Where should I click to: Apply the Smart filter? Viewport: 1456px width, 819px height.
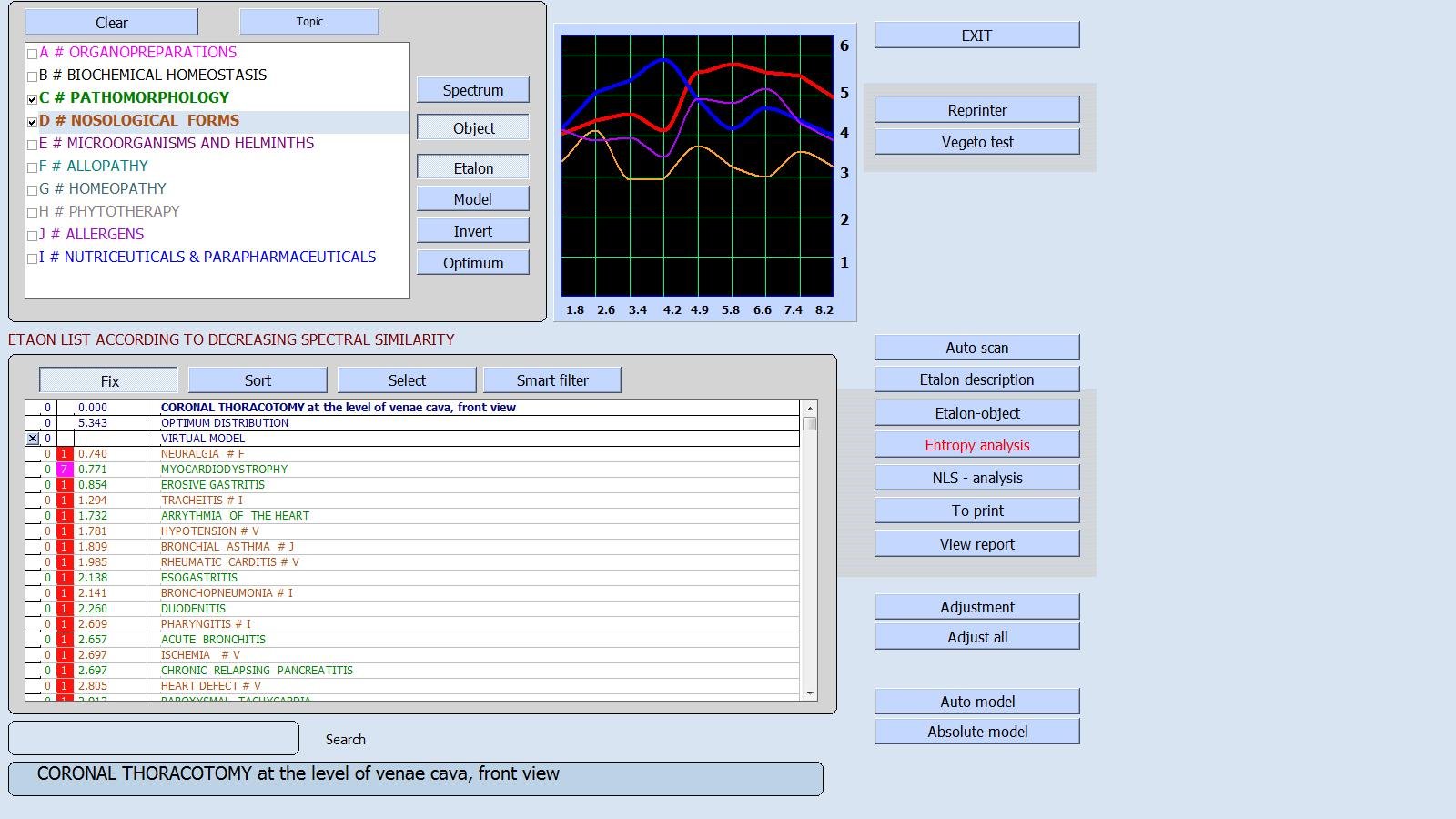551,379
